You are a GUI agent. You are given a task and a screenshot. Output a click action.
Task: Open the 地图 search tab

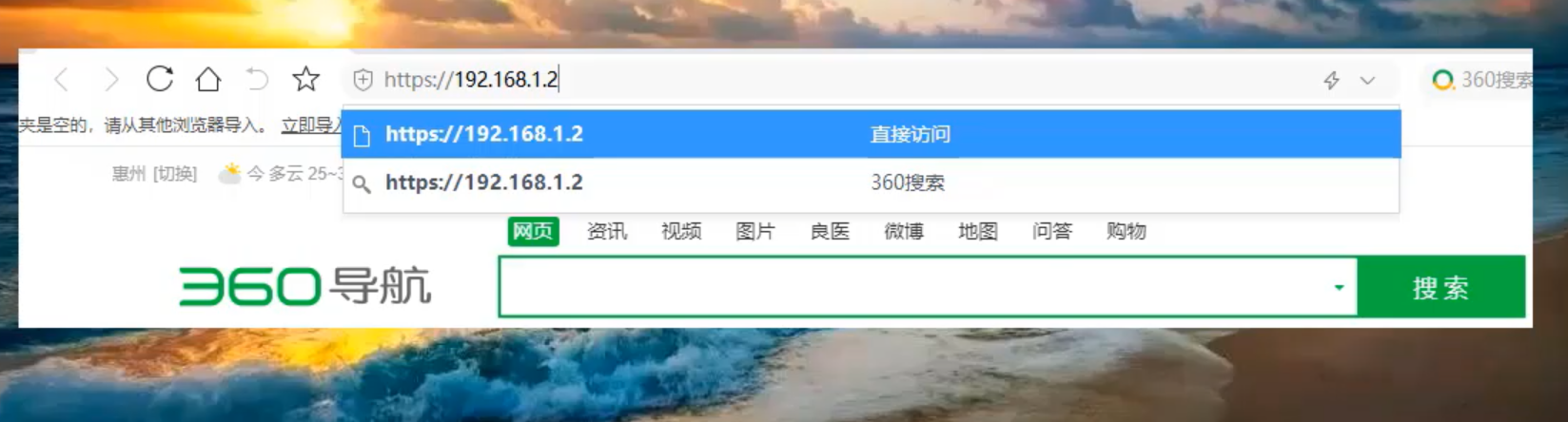tap(978, 231)
